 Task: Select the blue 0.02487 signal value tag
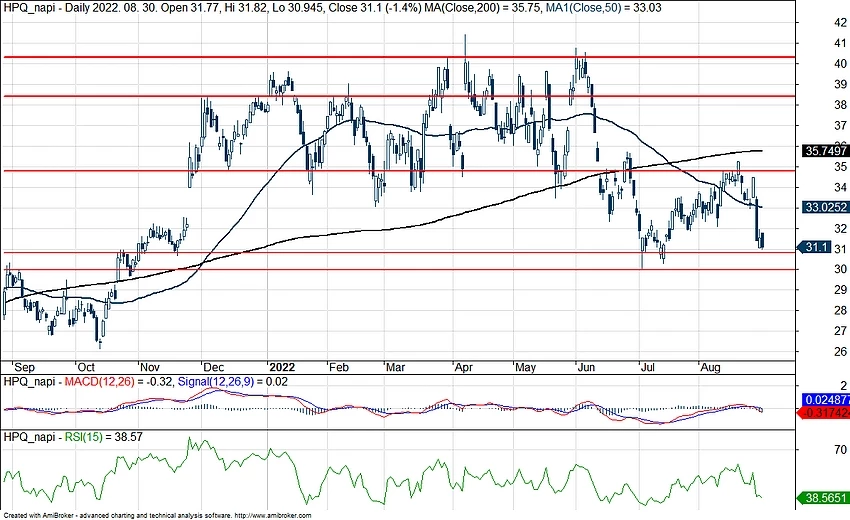pos(826,400)
